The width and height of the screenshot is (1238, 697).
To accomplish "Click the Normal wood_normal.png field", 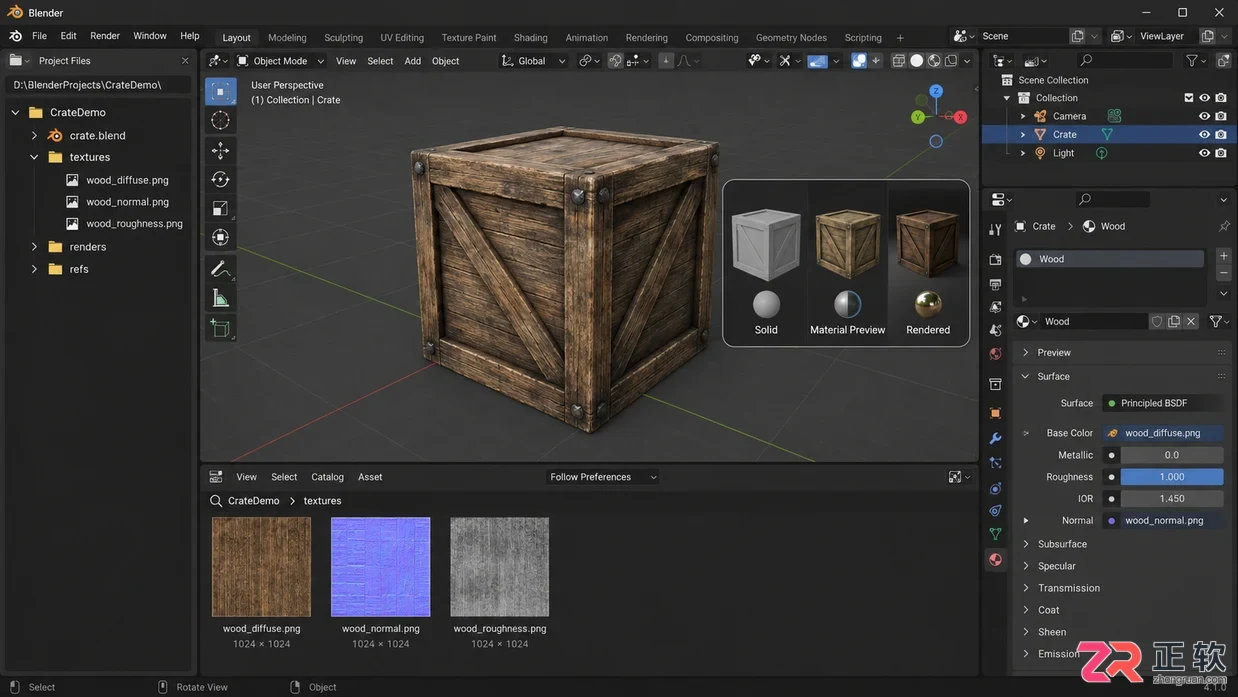I will tap(1163, 520).
